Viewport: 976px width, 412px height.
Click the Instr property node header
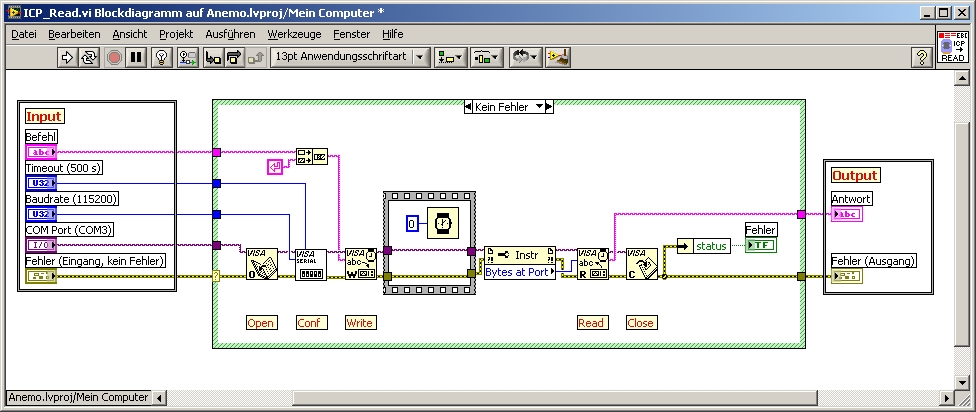click(520, 255)
